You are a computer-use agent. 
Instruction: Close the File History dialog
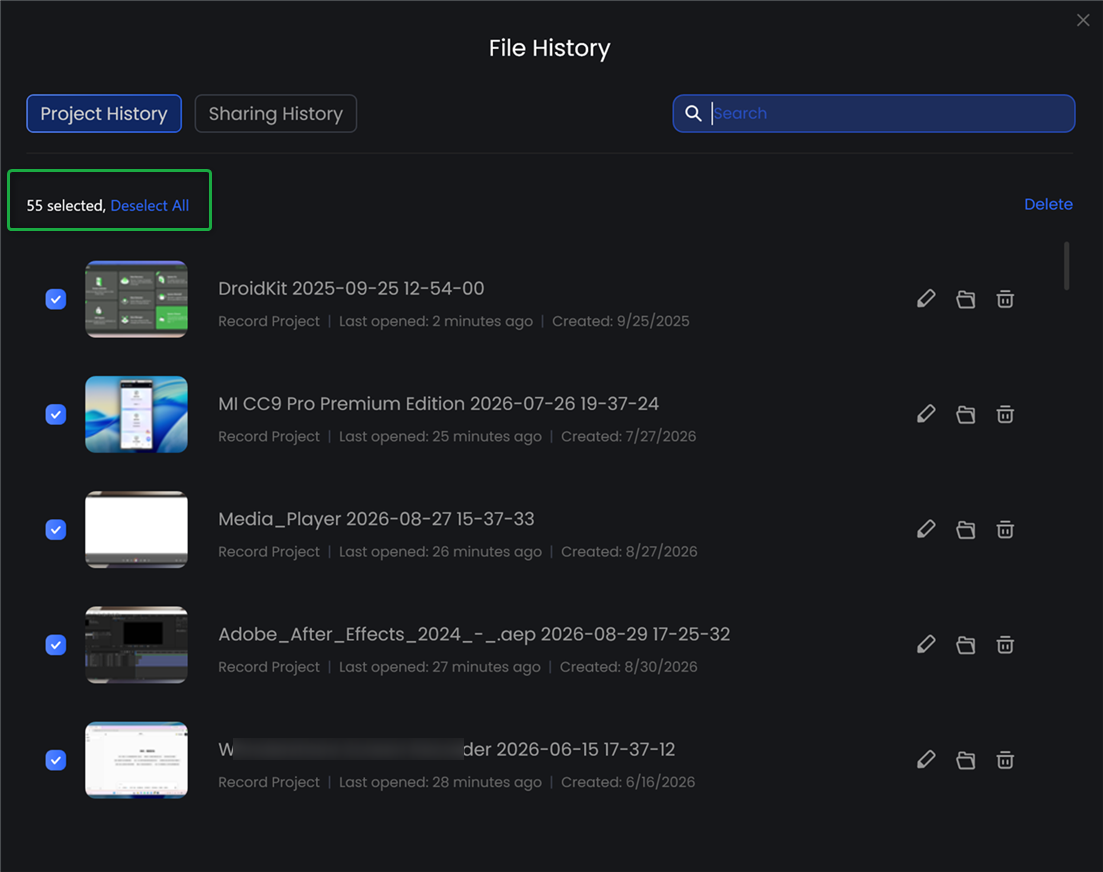coord(1083,20)
